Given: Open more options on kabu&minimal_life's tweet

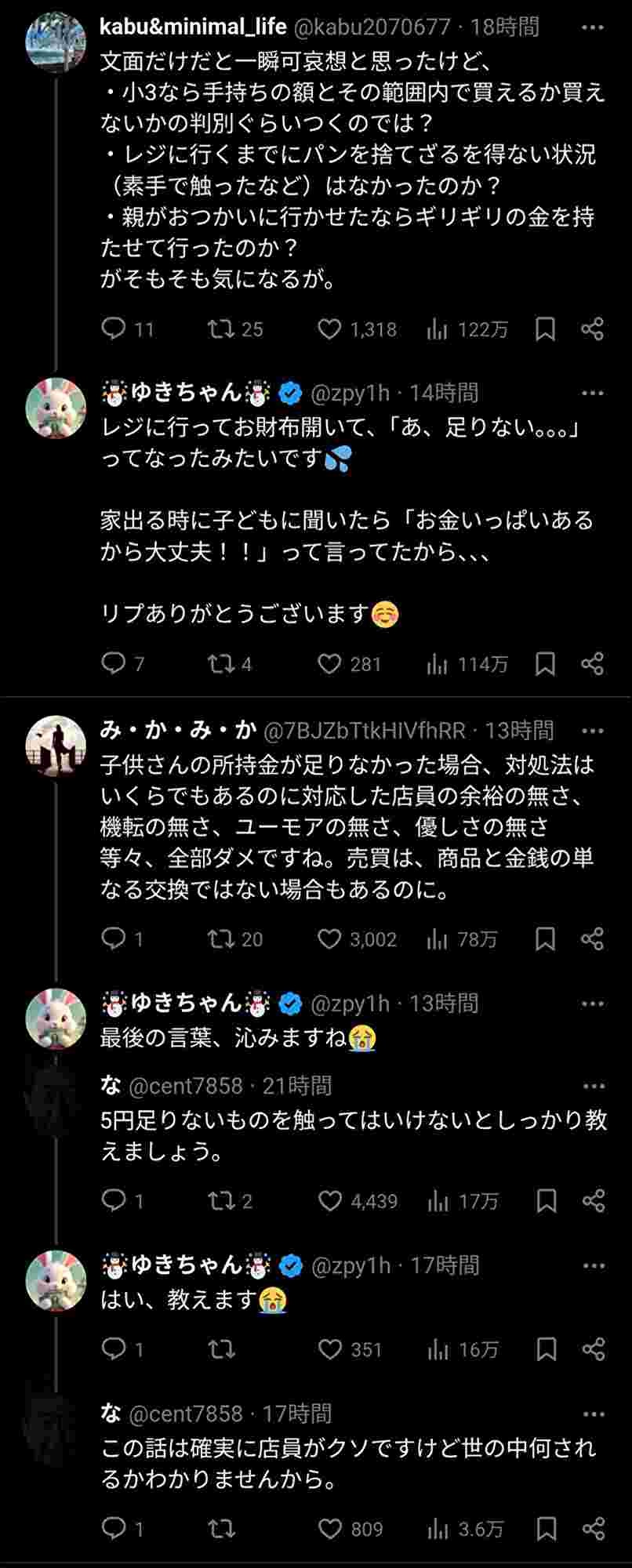Looking at the screenshot, I should (593, 27).
